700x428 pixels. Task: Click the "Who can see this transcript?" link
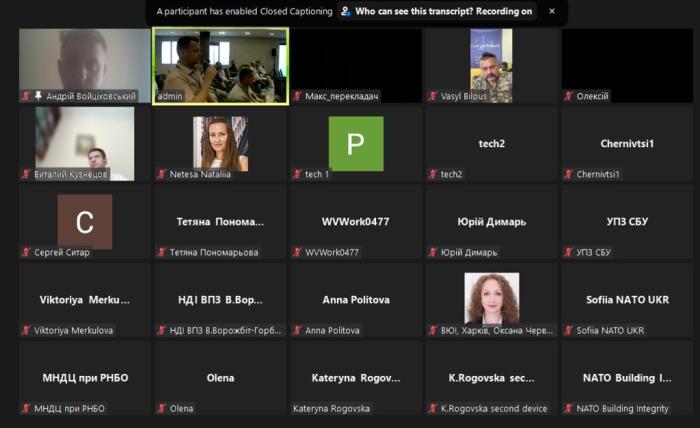[x=421, y=12]
